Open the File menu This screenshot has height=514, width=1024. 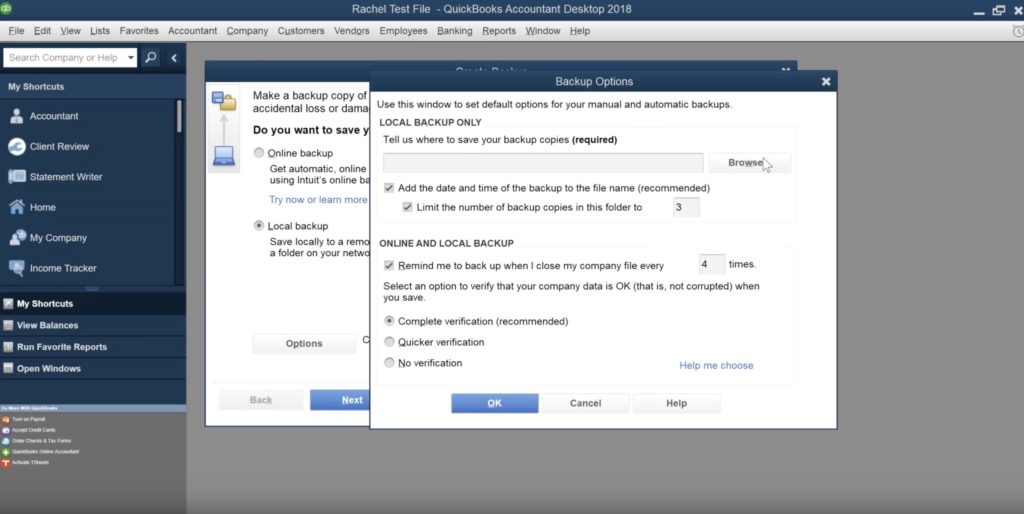tap(16, 31)
